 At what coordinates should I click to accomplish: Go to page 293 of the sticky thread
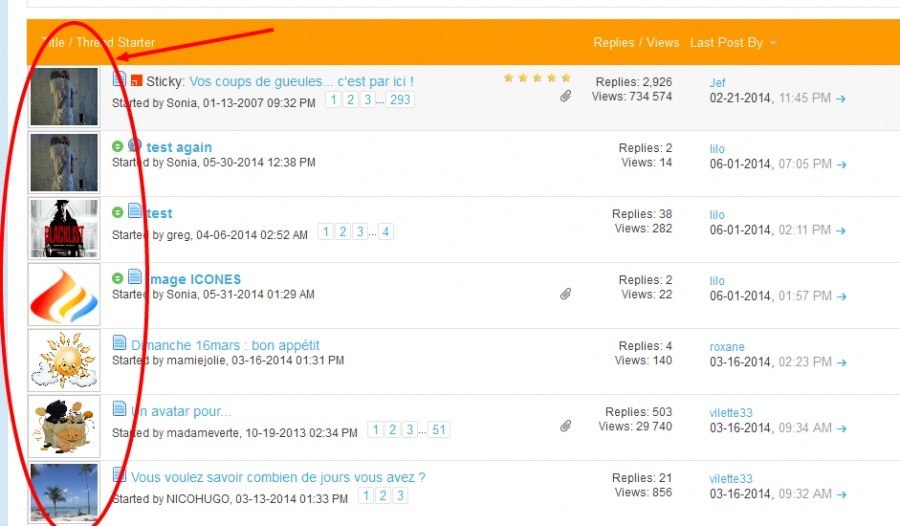point(401,100)
